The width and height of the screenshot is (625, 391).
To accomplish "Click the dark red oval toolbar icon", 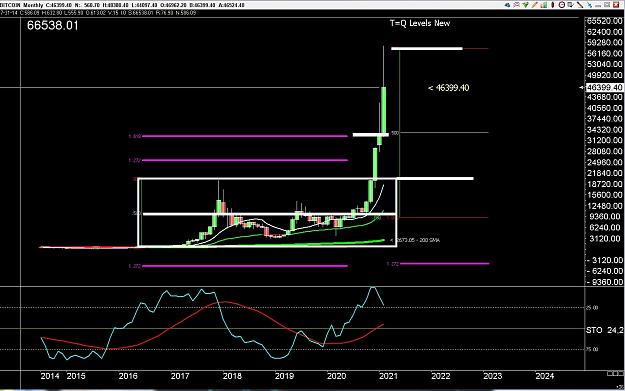I will point(553,5).
